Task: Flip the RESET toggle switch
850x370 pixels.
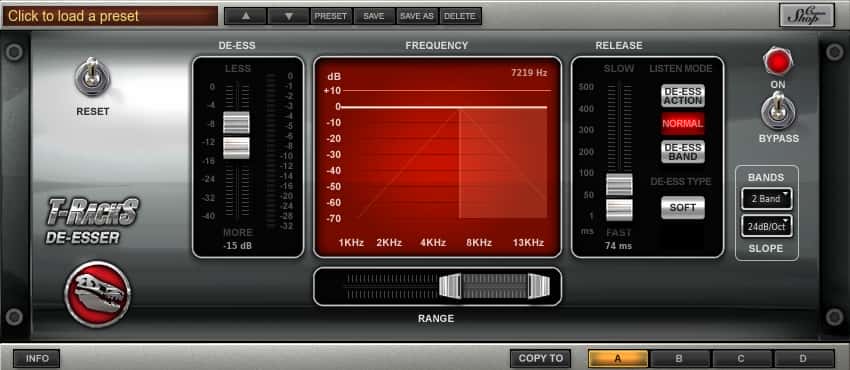Action: pos(93,77)
